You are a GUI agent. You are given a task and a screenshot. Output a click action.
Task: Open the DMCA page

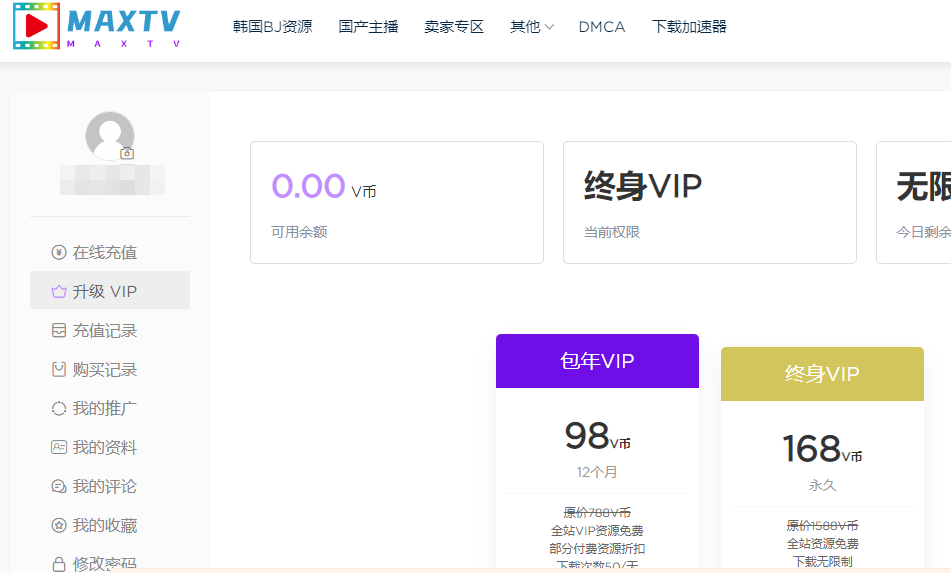602,27
